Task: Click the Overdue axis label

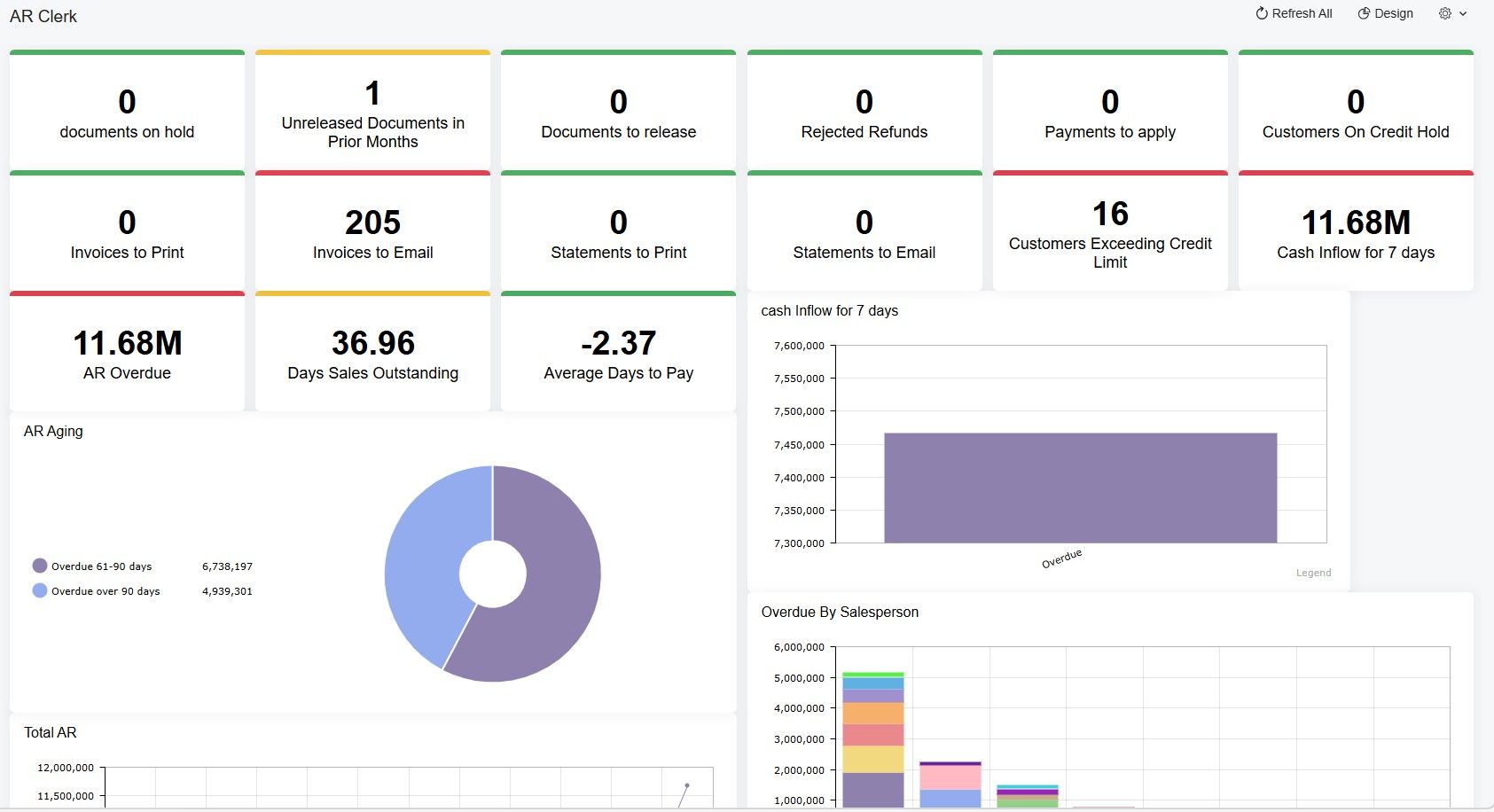Action: 1061,559
